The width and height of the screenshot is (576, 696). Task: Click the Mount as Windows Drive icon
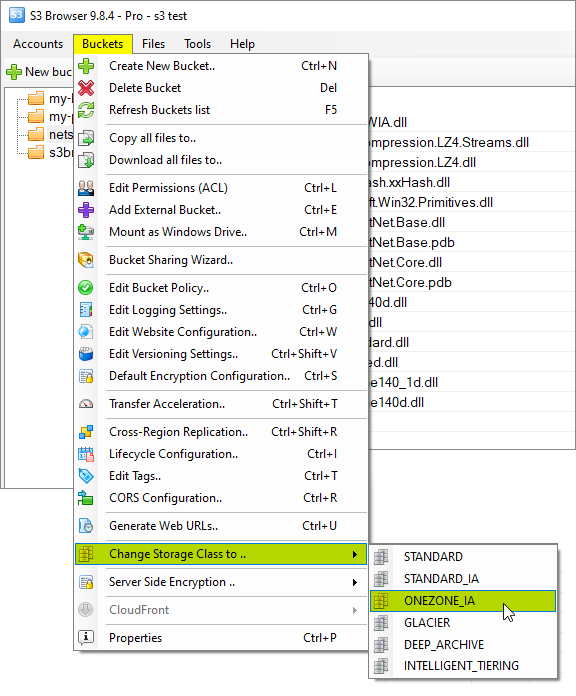[x=86, y=232]
